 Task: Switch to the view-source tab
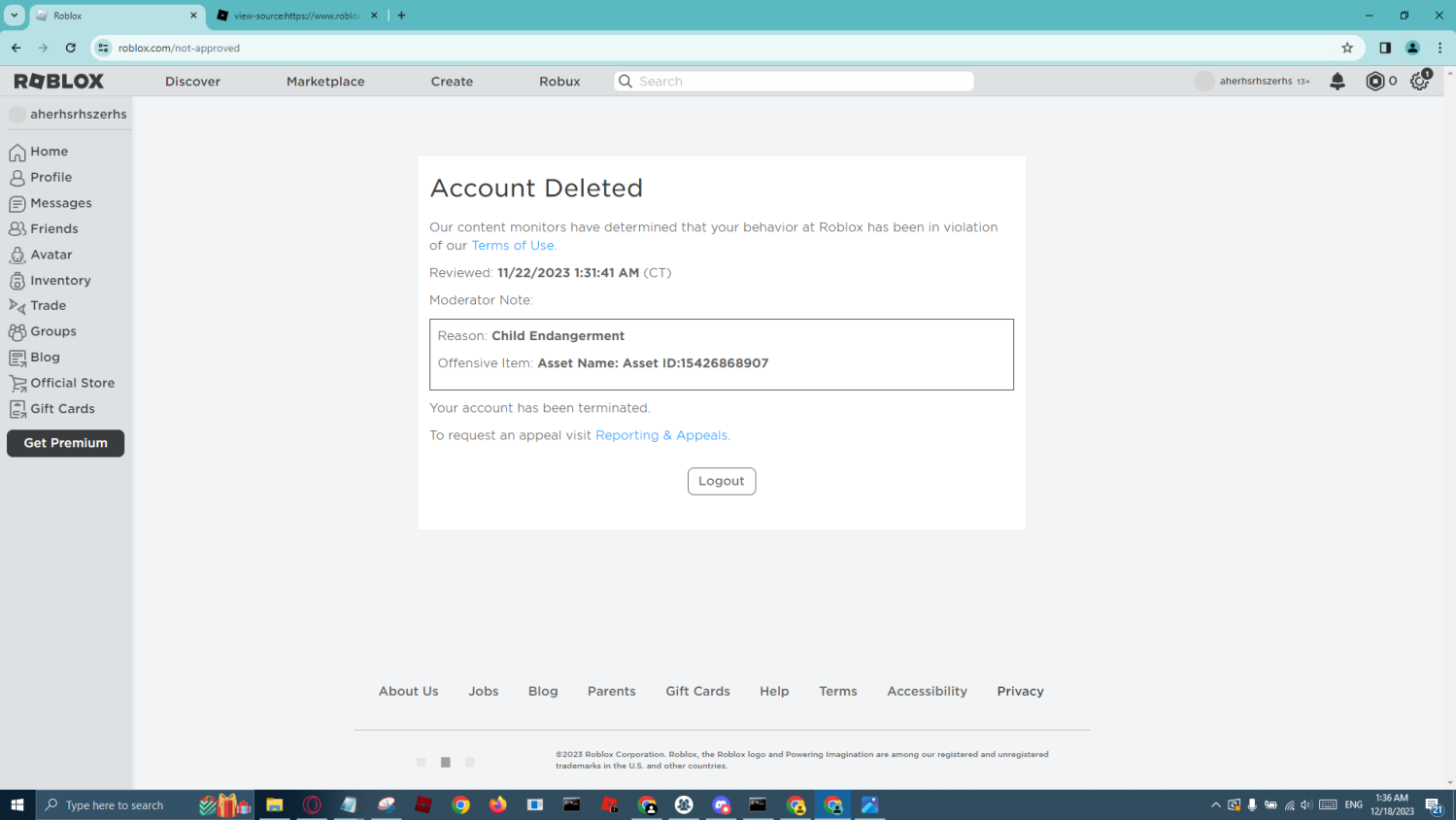coord(296,16)
